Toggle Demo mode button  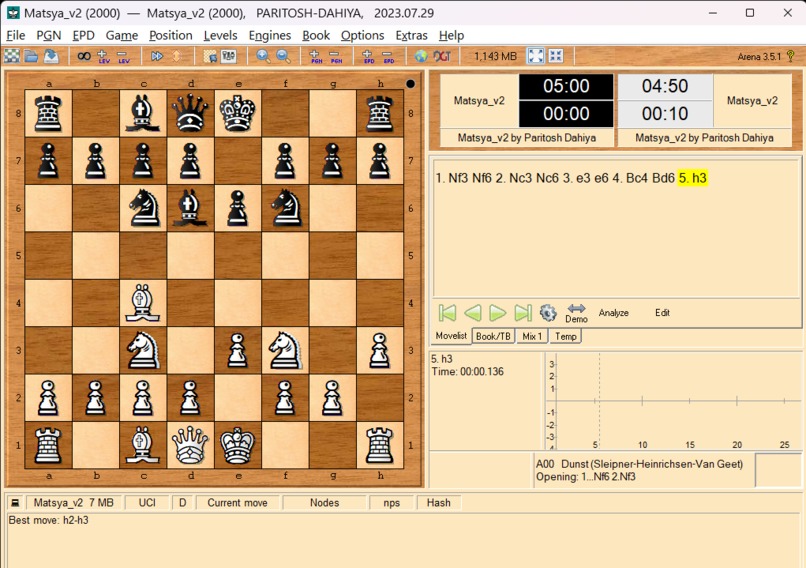coord(576,313)
